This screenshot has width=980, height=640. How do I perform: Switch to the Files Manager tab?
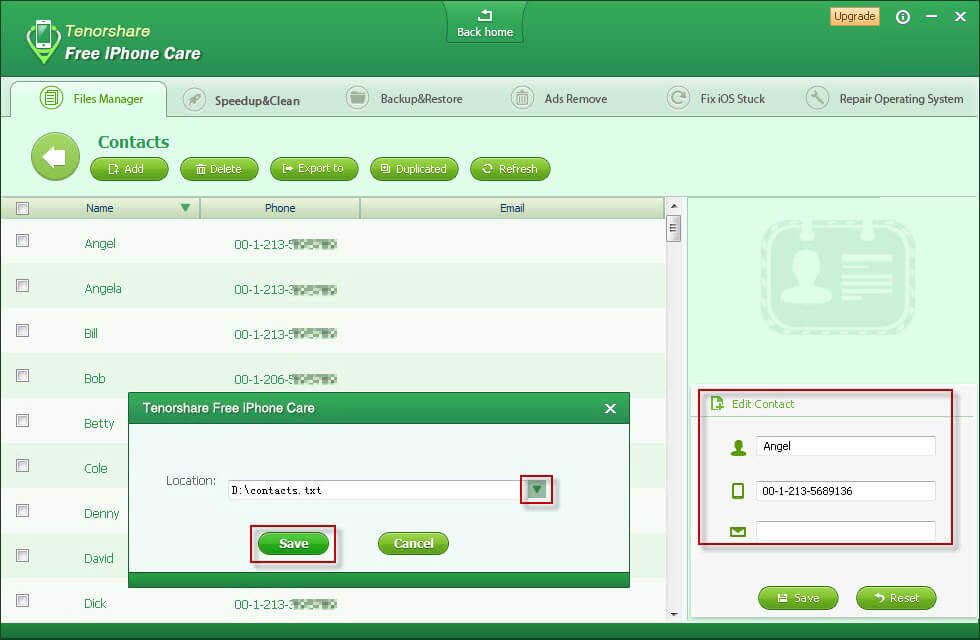[89, 99]
